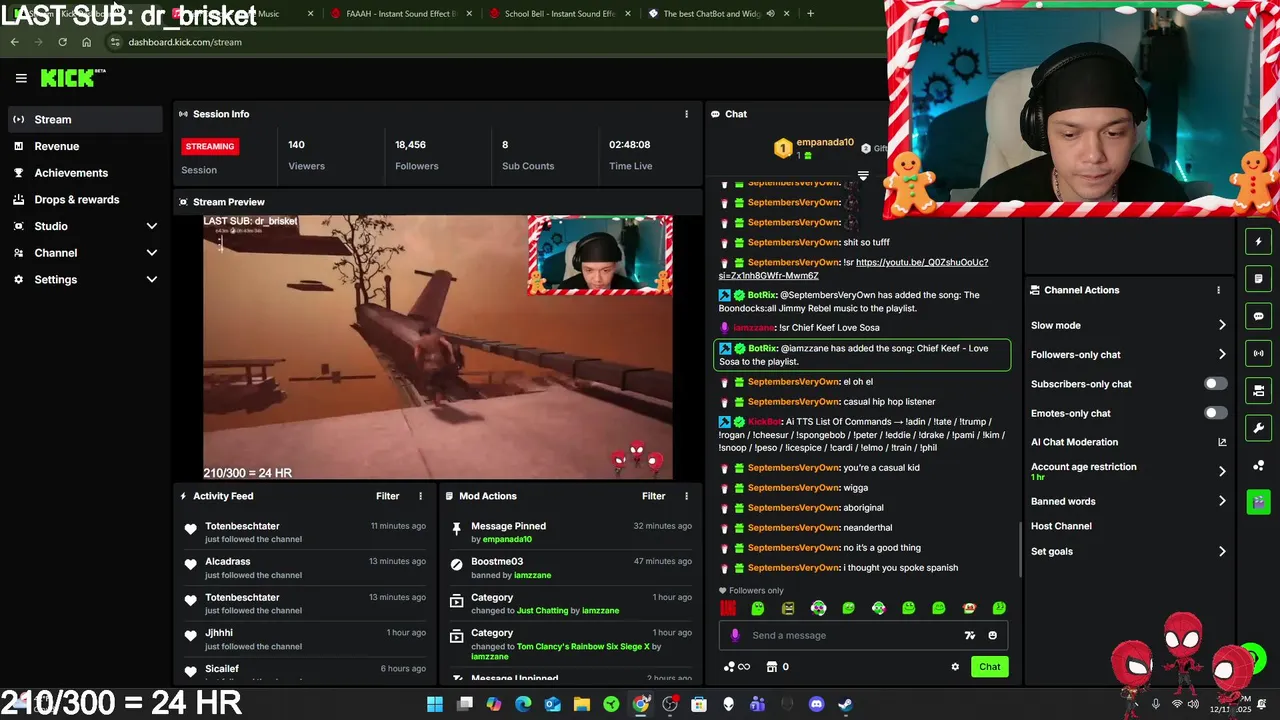Expand the Studio sidebar section
Screen dimensions: 1280x720
point(152,226)
